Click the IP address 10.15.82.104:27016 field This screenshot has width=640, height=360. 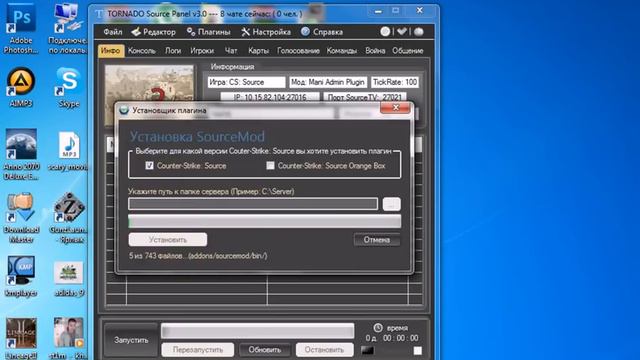(x=270, y=97)
